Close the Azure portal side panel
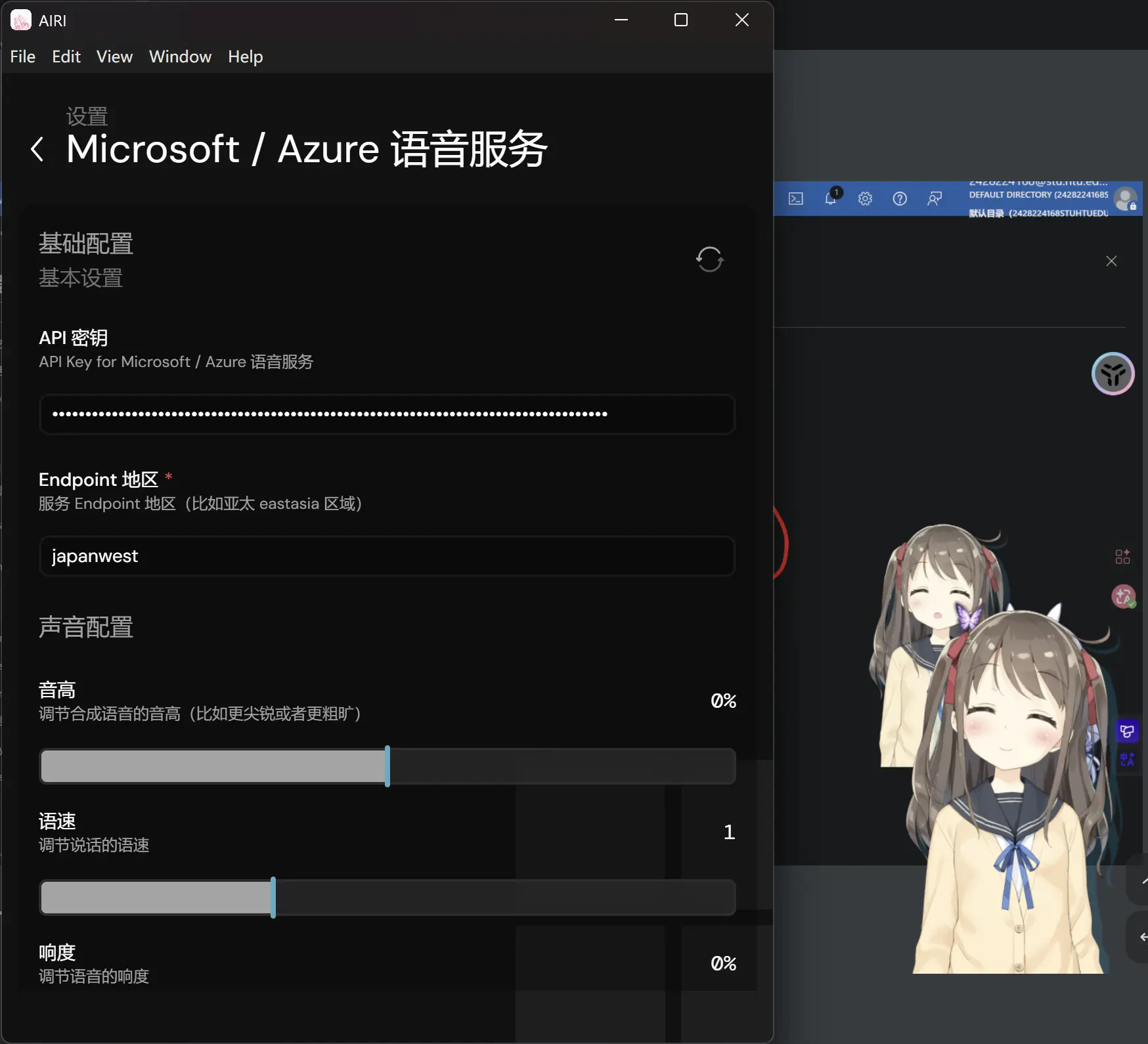The width and height of the screenshot is (1148, 1044). [1111, 261]
